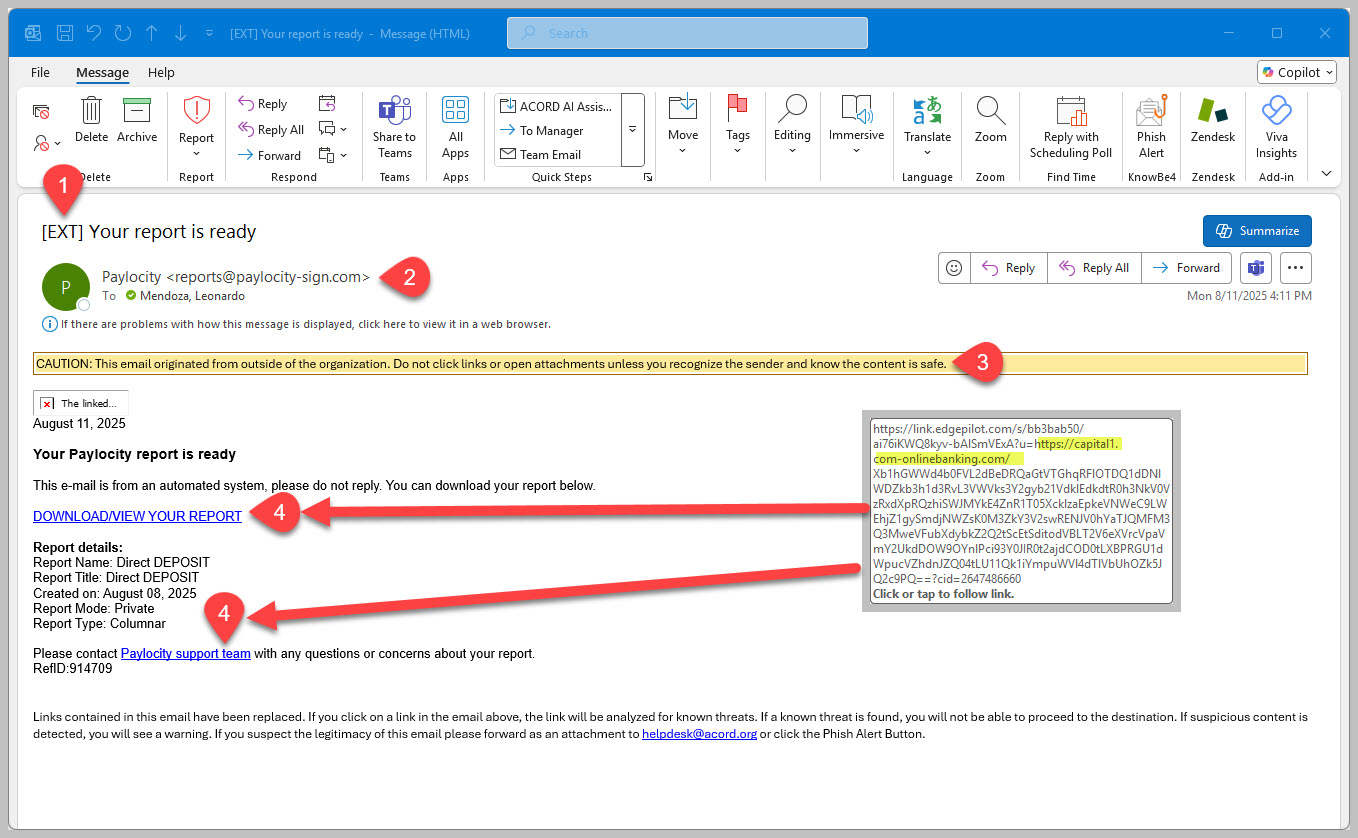
Task: Expand the Quick Steps gallery arrow
Action: [x=632, y=130]
